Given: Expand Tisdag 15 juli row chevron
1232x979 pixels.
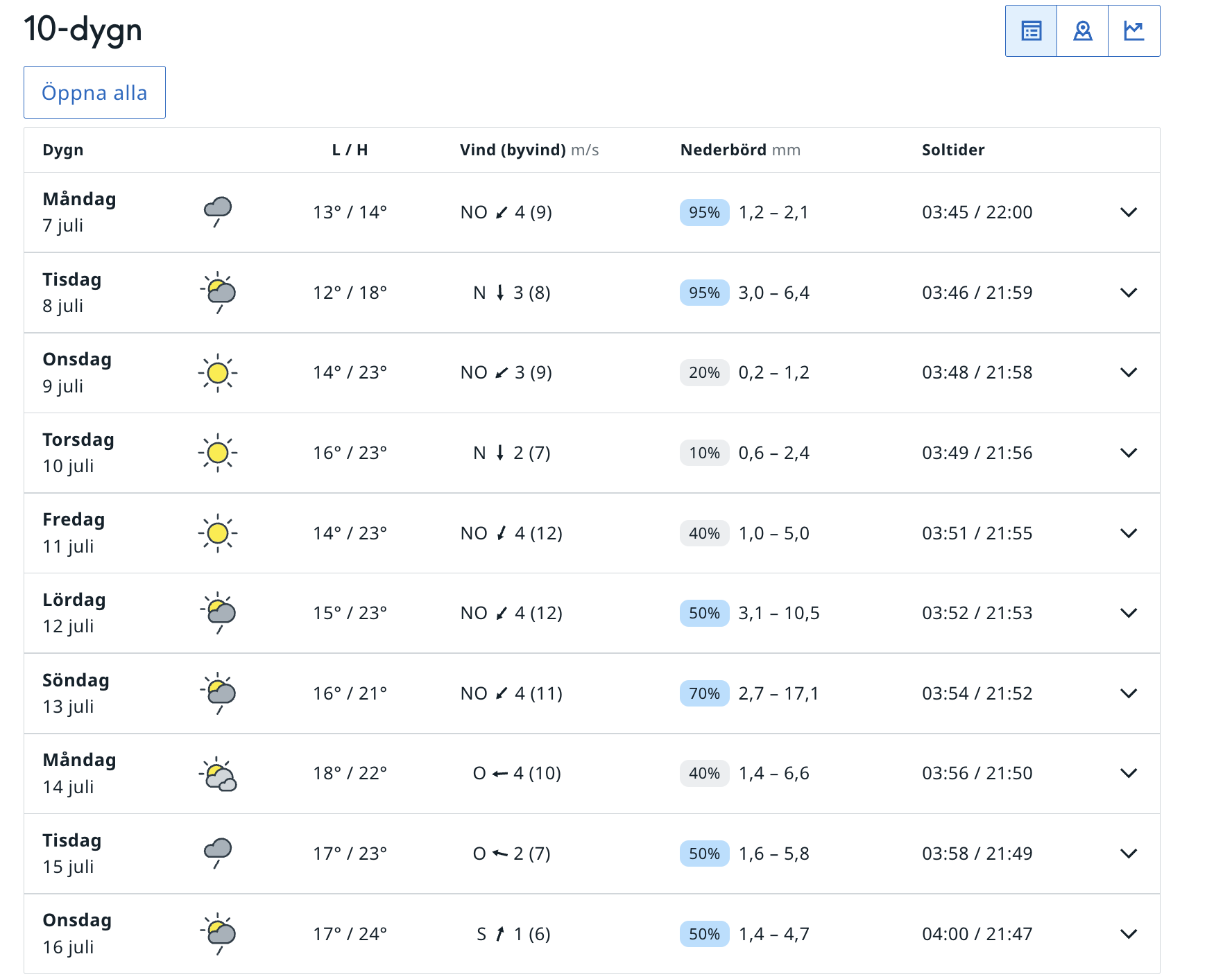Looking at the screenshot, I should (x=1129, y=854).
